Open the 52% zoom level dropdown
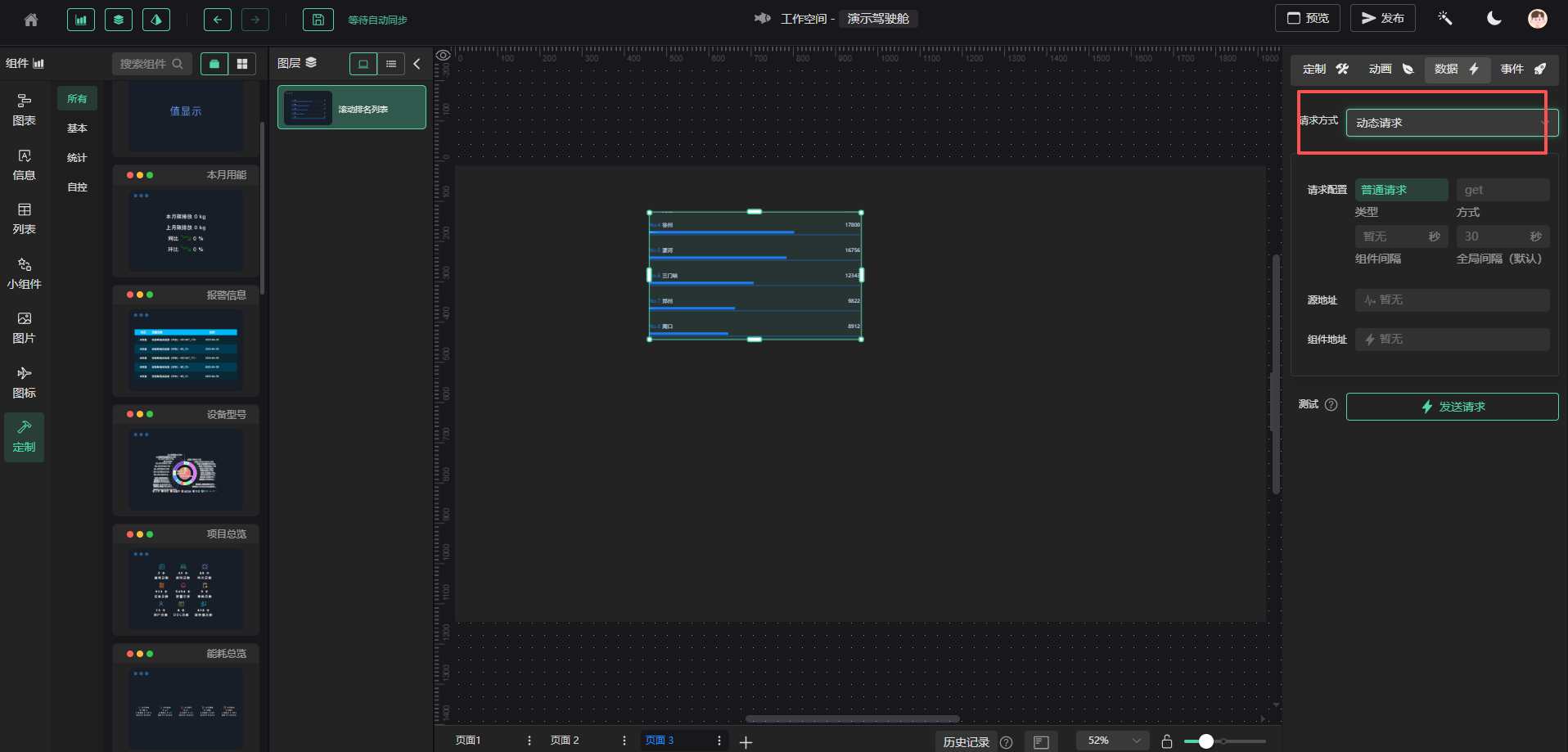 pos(1112,741)
